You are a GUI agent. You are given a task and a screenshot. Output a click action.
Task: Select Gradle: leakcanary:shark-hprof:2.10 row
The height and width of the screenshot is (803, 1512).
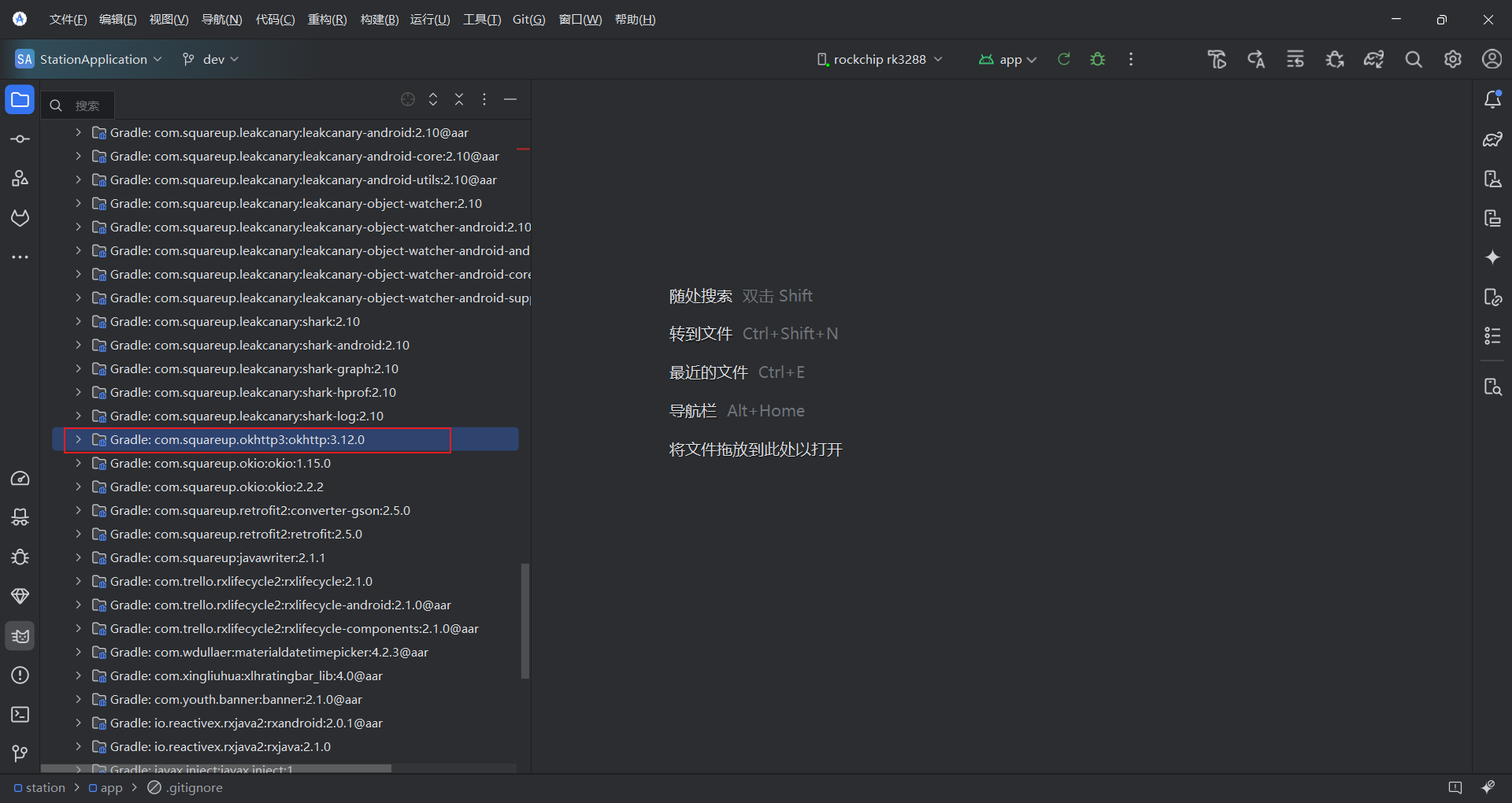(x=285, y=392)
